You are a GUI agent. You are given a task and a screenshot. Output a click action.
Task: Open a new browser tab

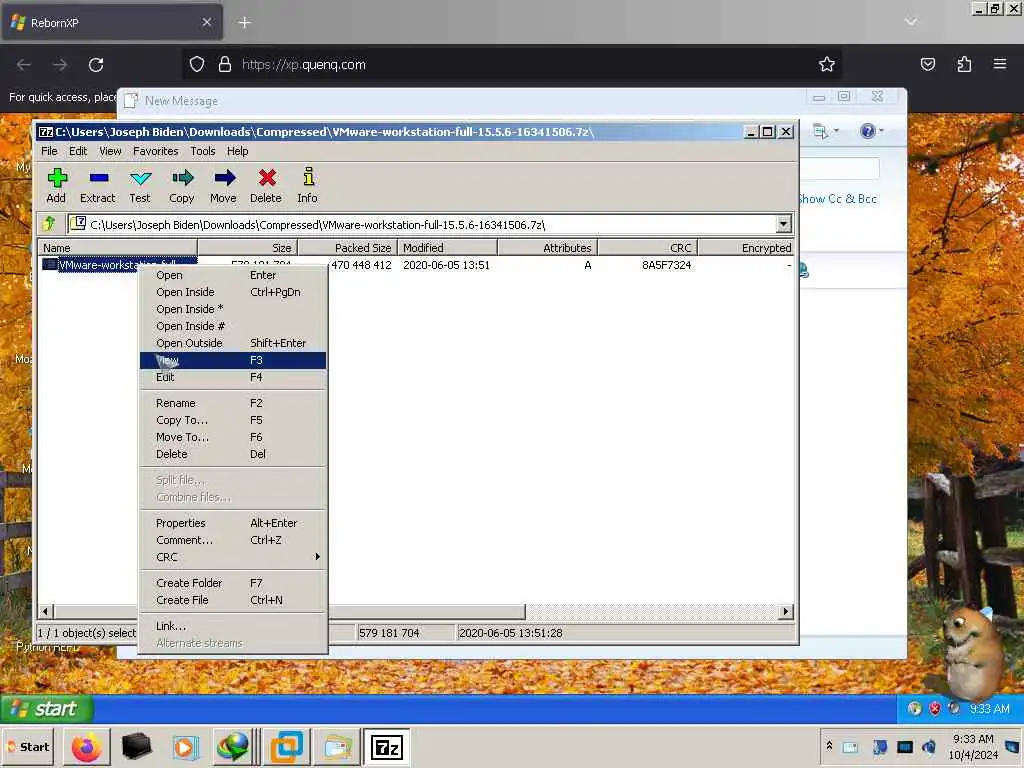tap(244, 22)
